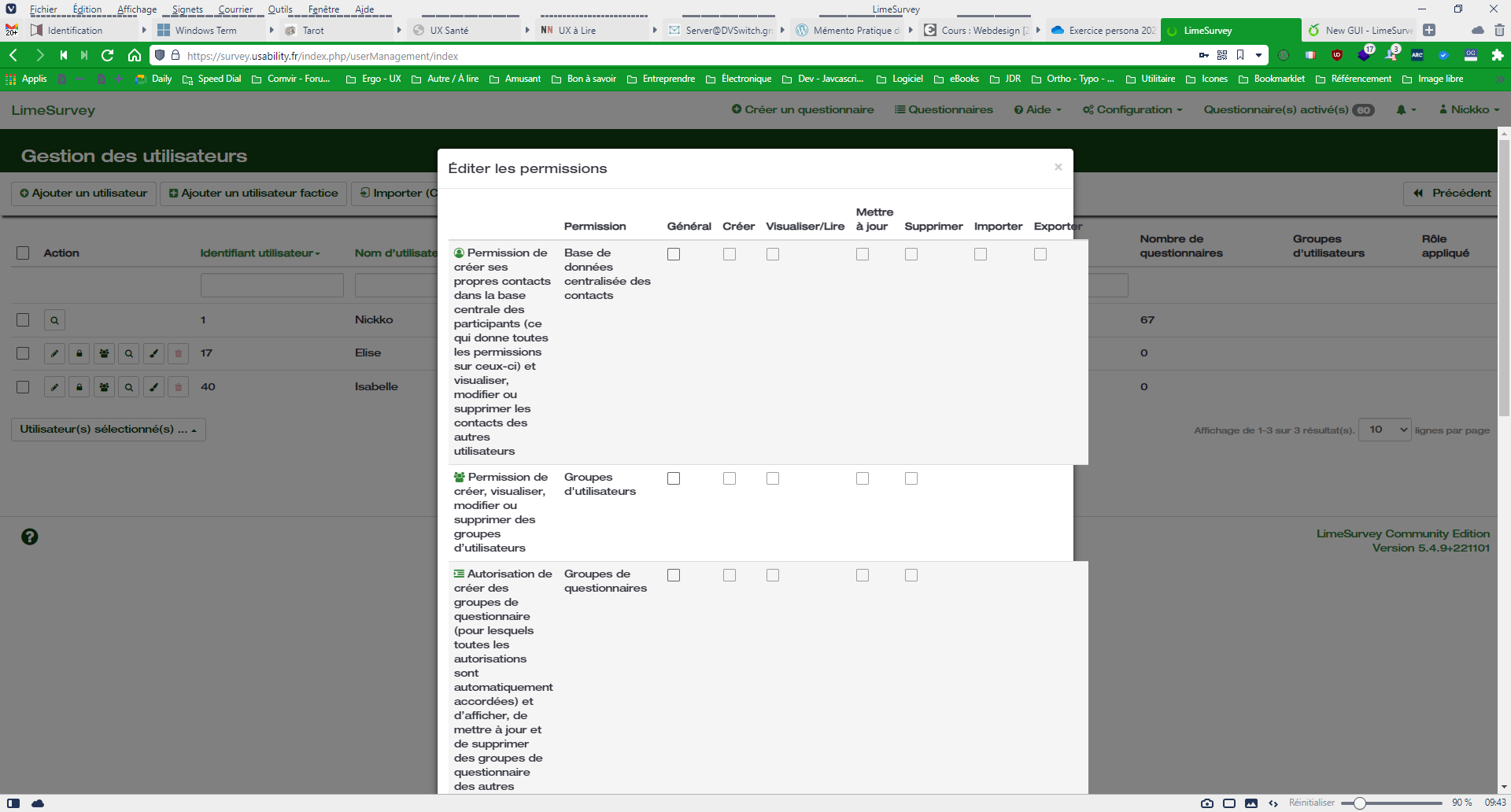1511x812 pixels.
Task: Click the magnifier icon in Nickko's row
Action: (x=54, y=320)
